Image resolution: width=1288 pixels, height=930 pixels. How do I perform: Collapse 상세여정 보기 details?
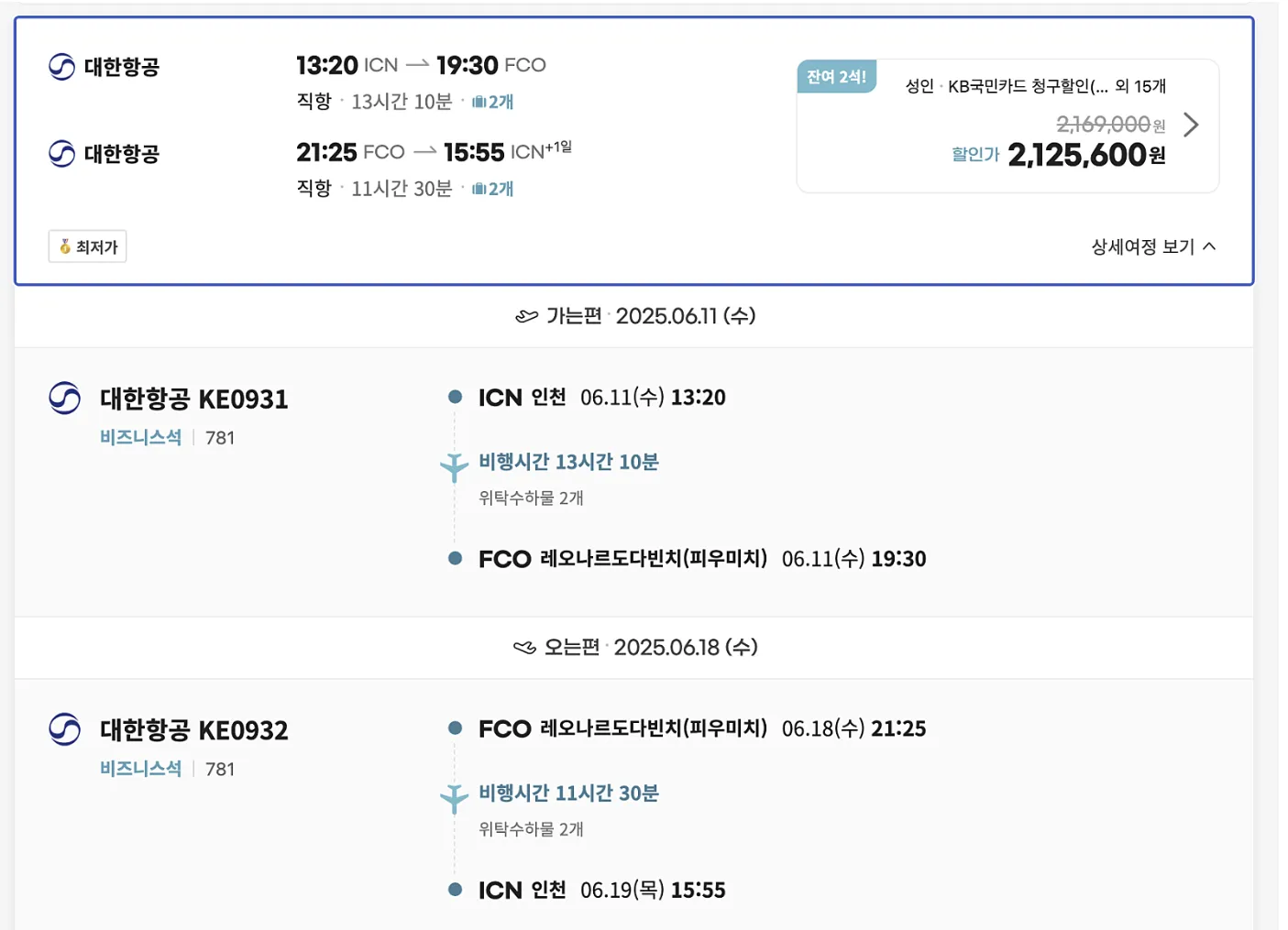click(1153, 246)
